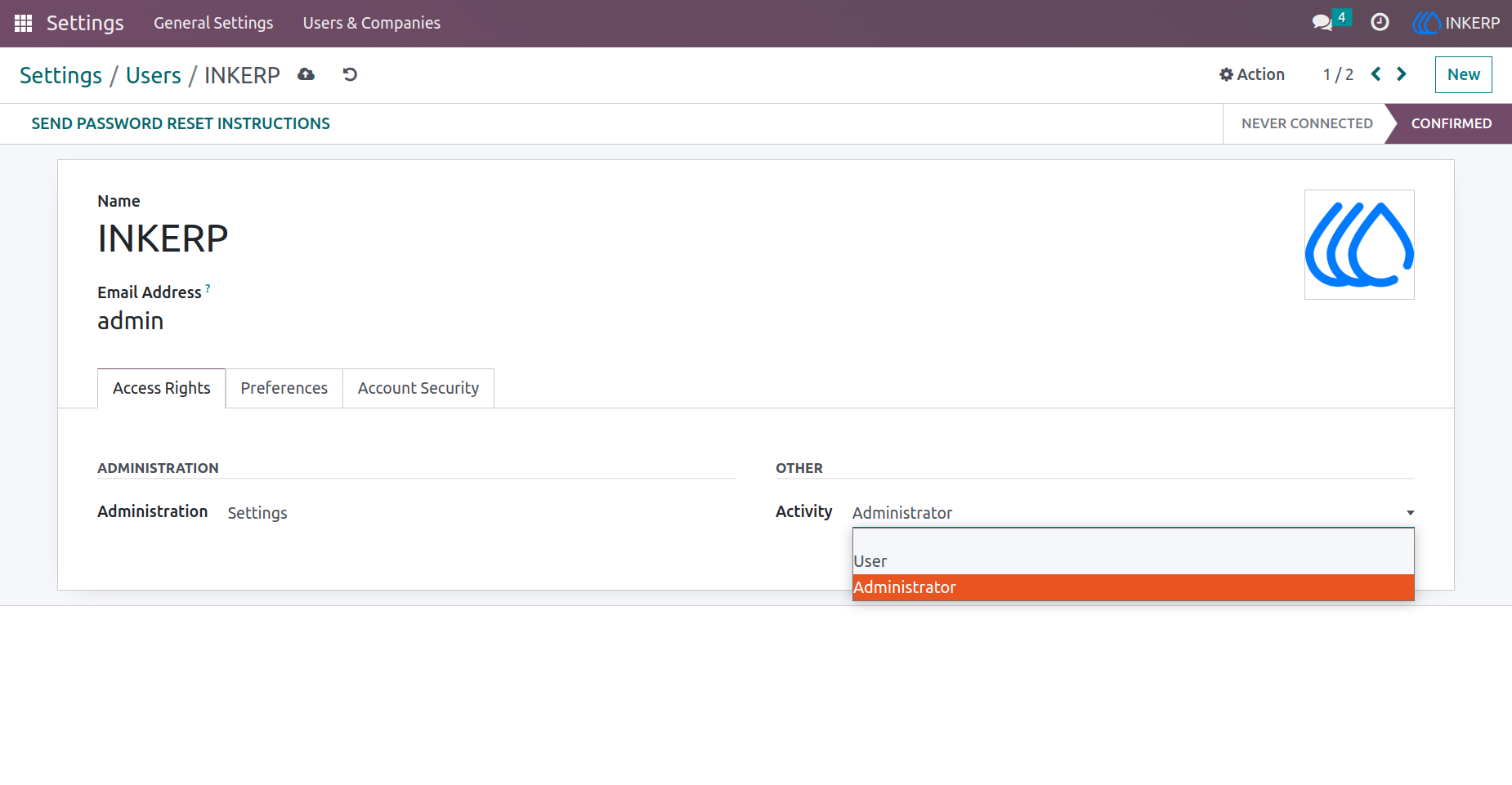Open the conversations chat icon
This screenshot has width=1512, height=785.
pyautogui.click(x=1322, y=23)
